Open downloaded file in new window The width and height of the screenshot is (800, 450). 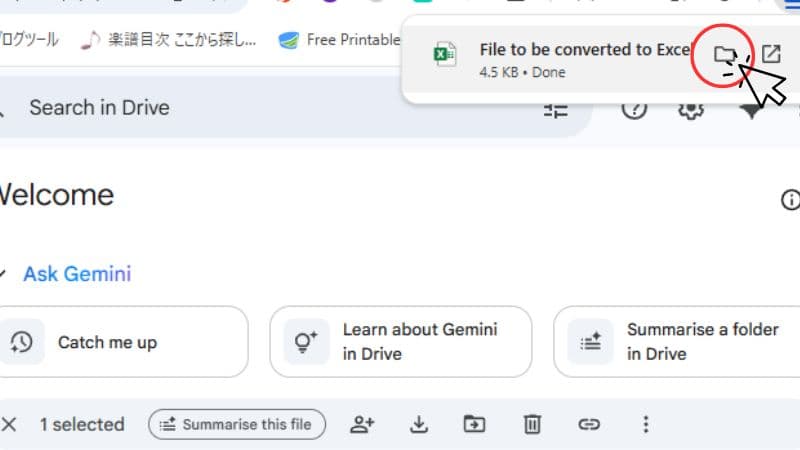[x=771, y=54]
